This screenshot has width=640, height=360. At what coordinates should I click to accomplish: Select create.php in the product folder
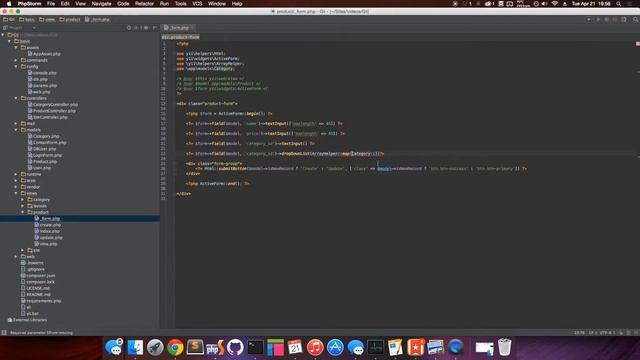47,225
